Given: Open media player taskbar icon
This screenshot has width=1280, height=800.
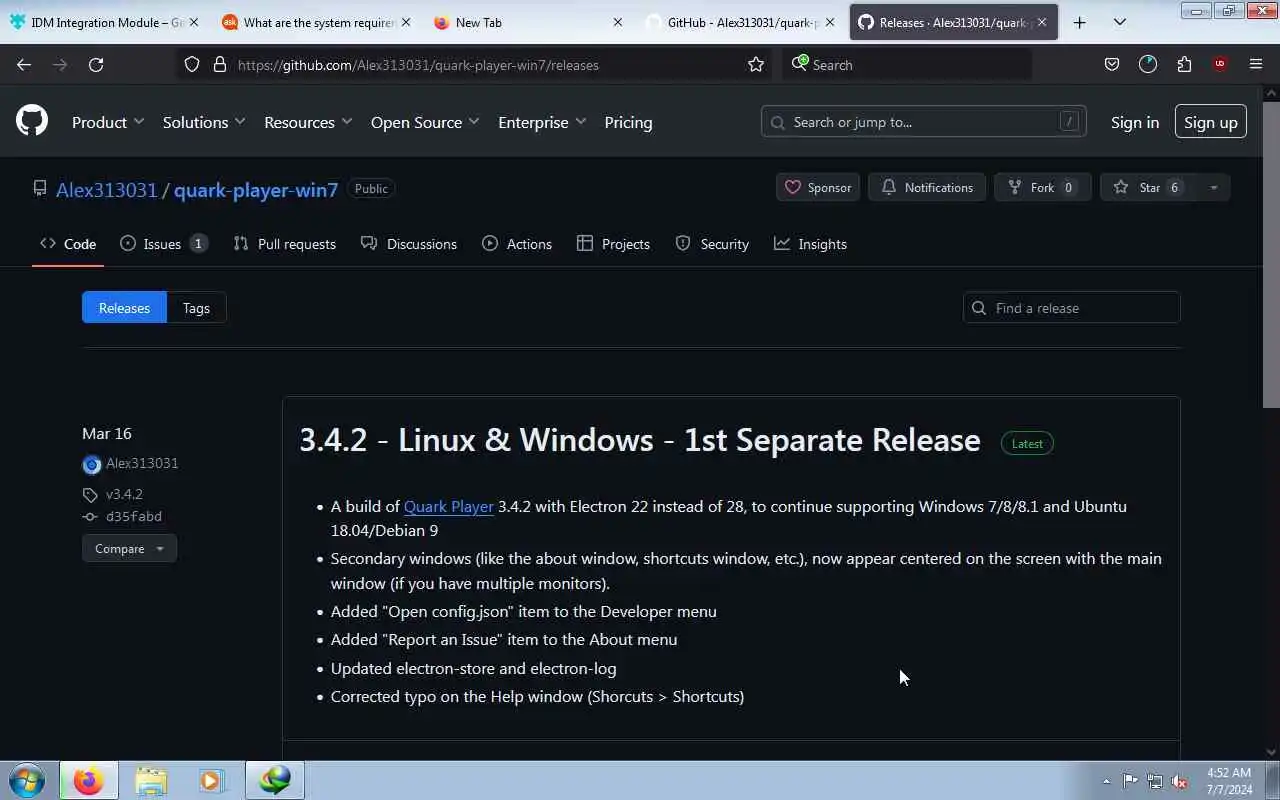Looking at the screenshot, I should pyautogui.click(x=211, y=780).
